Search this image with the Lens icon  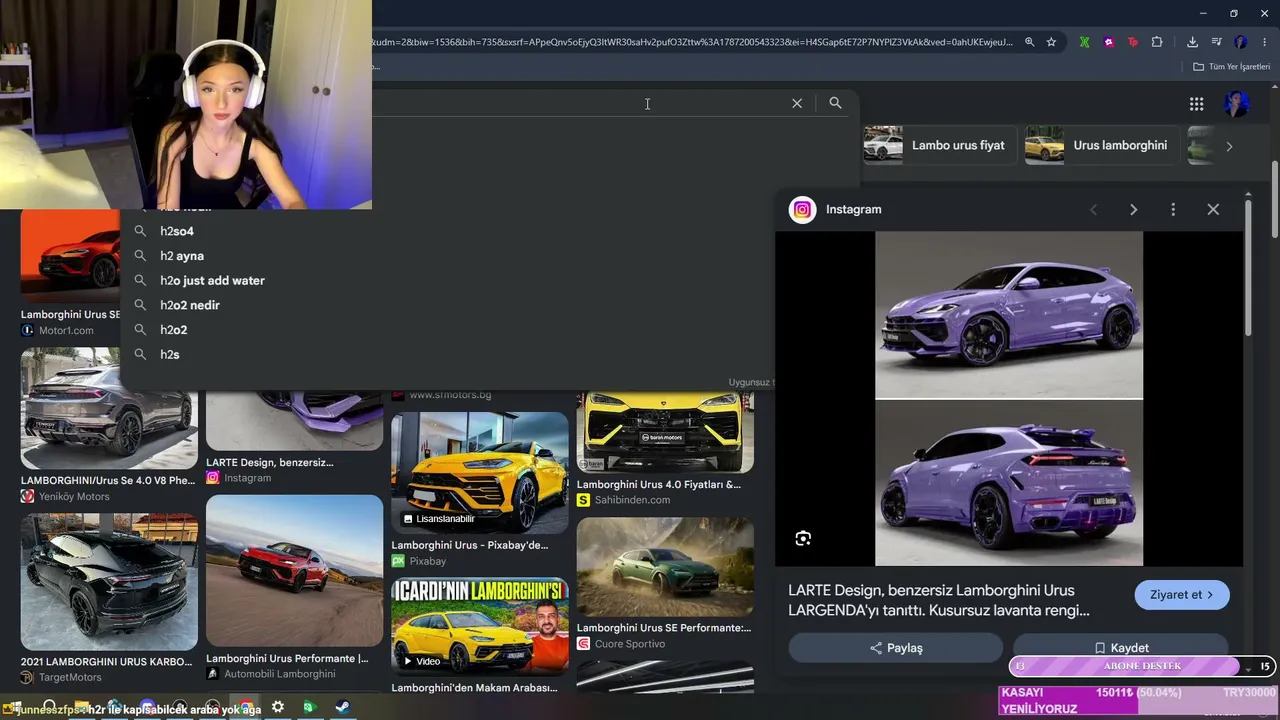pyautogui.click(x=803, y=539)
